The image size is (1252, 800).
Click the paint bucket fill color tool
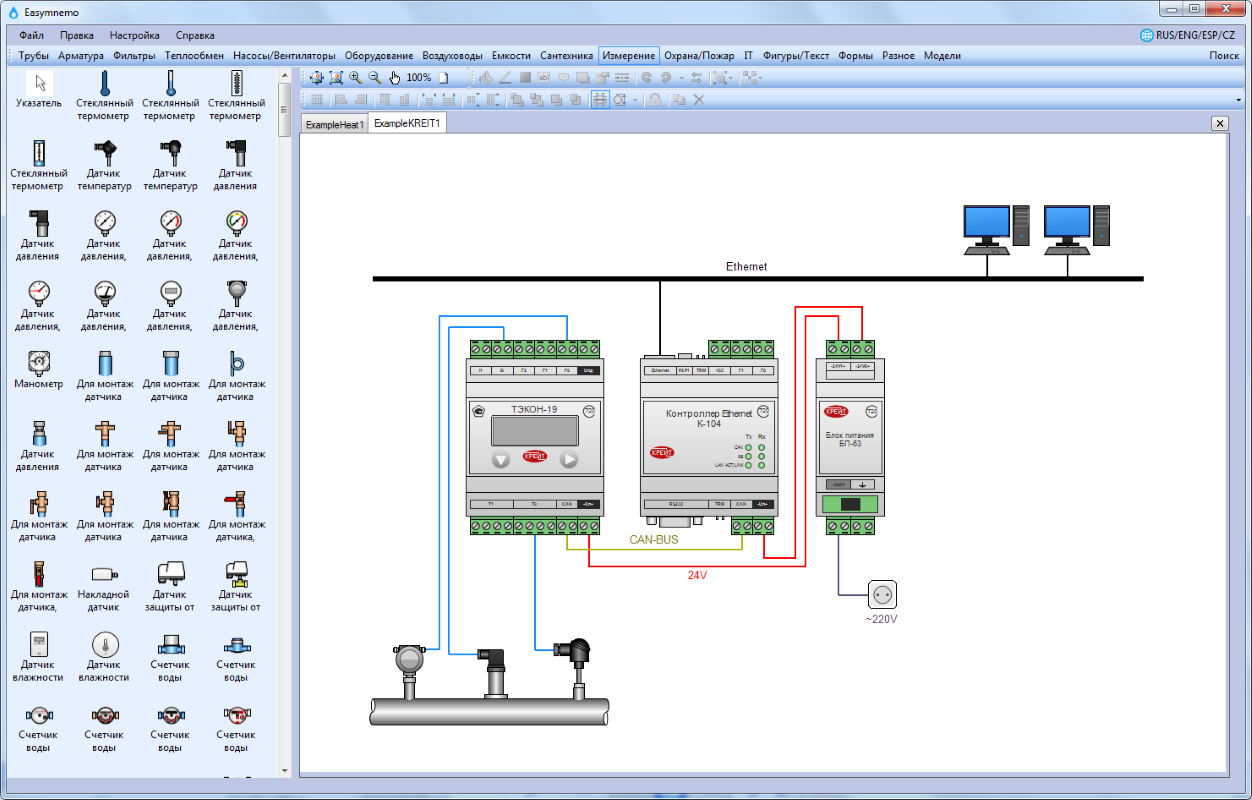click(x=486, y=77)
